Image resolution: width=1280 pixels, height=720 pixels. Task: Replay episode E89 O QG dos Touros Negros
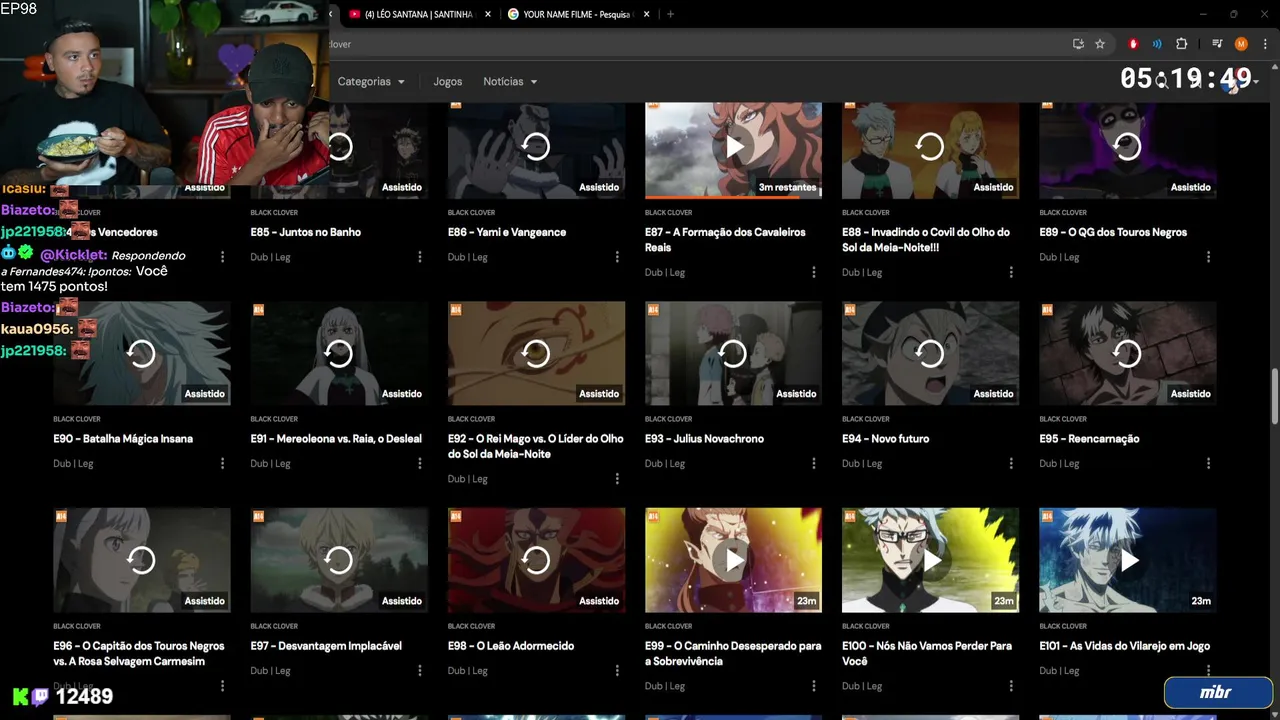[1128, 147]
